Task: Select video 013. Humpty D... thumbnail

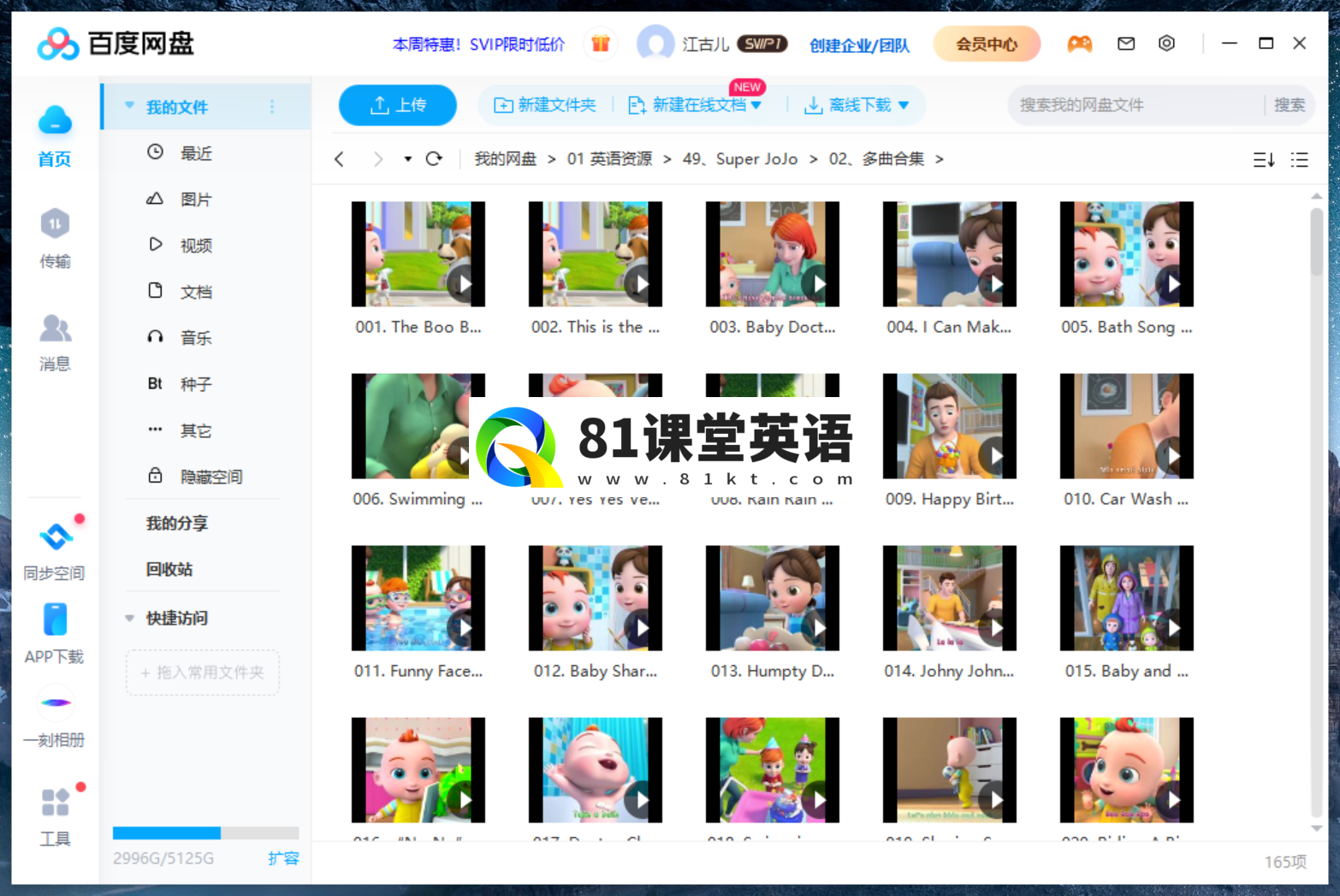Action: [773, 598]
